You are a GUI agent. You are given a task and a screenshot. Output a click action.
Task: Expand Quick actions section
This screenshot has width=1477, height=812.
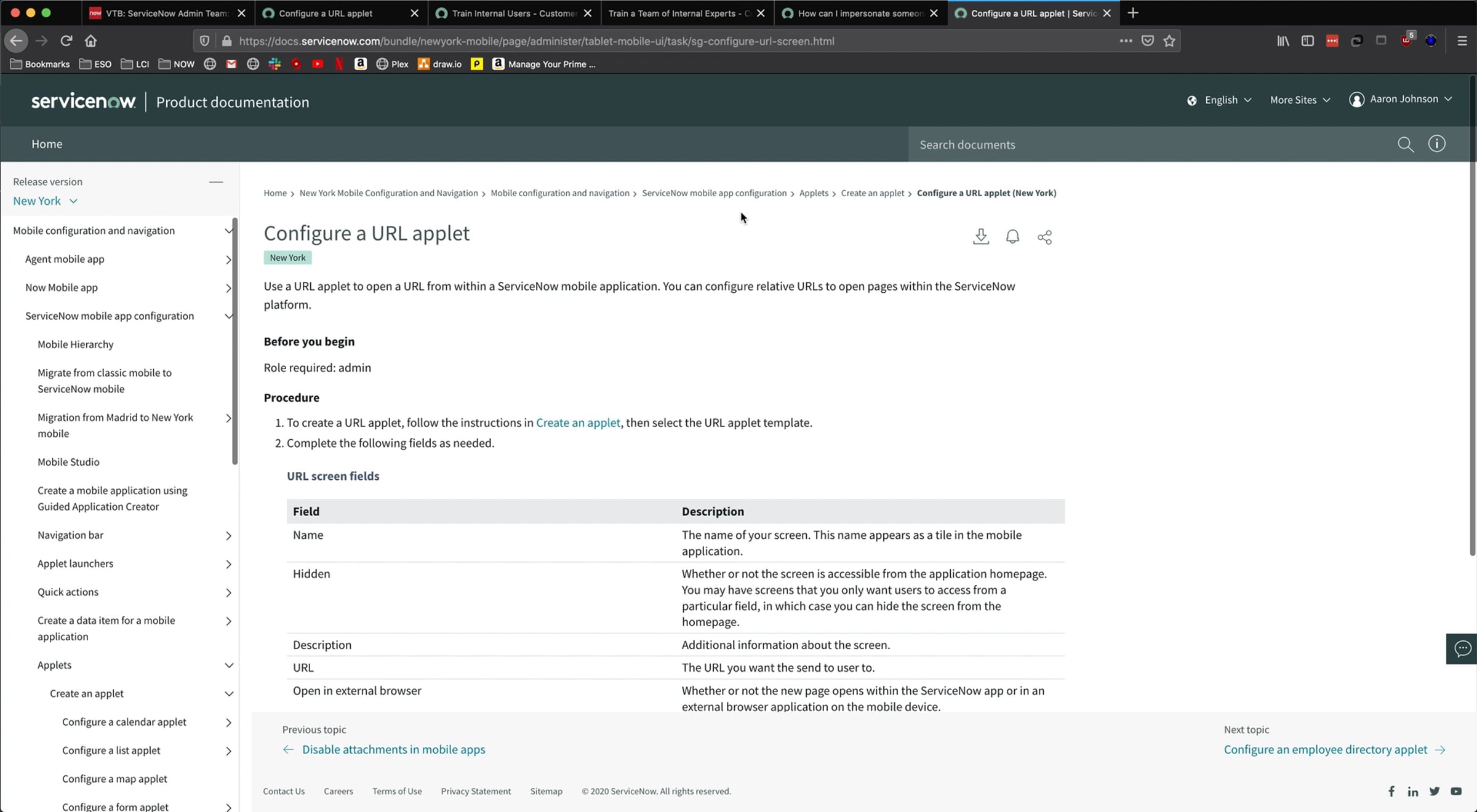pos(228,592)
